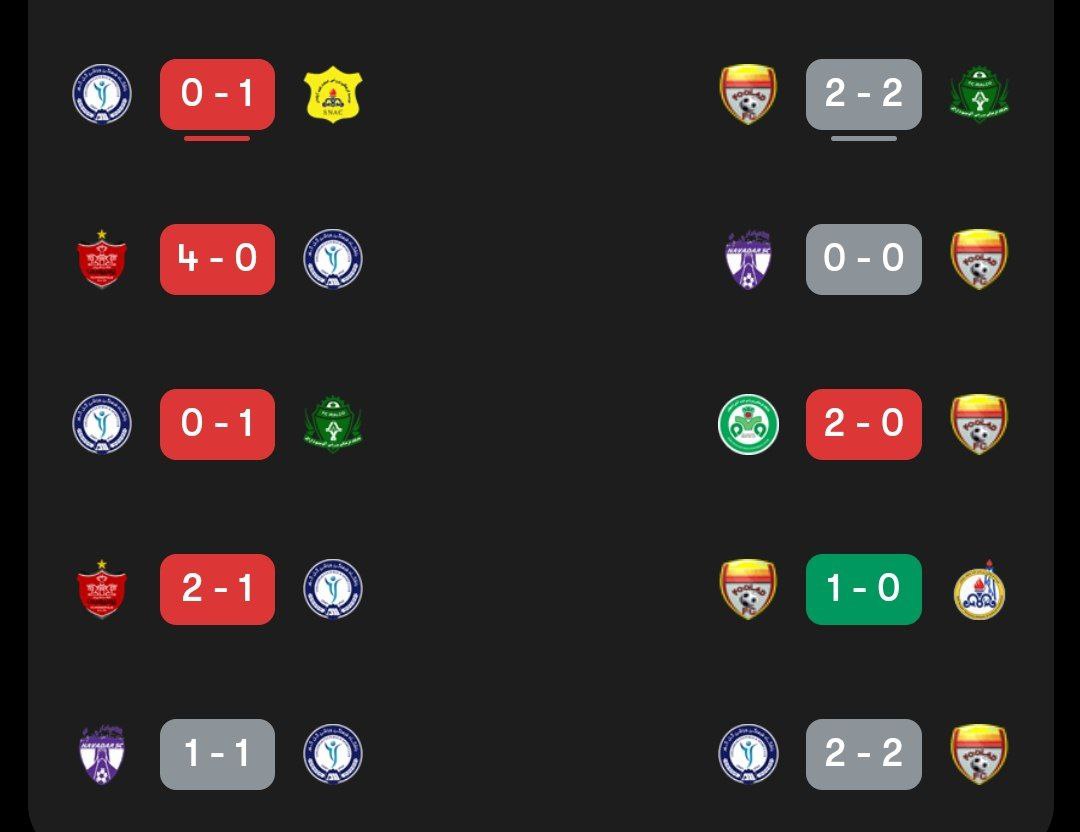Viewport: 1080px width, 832px height.
Task: Select the Foolad crest beside the red 2-0 score
Action: [979, 424]
